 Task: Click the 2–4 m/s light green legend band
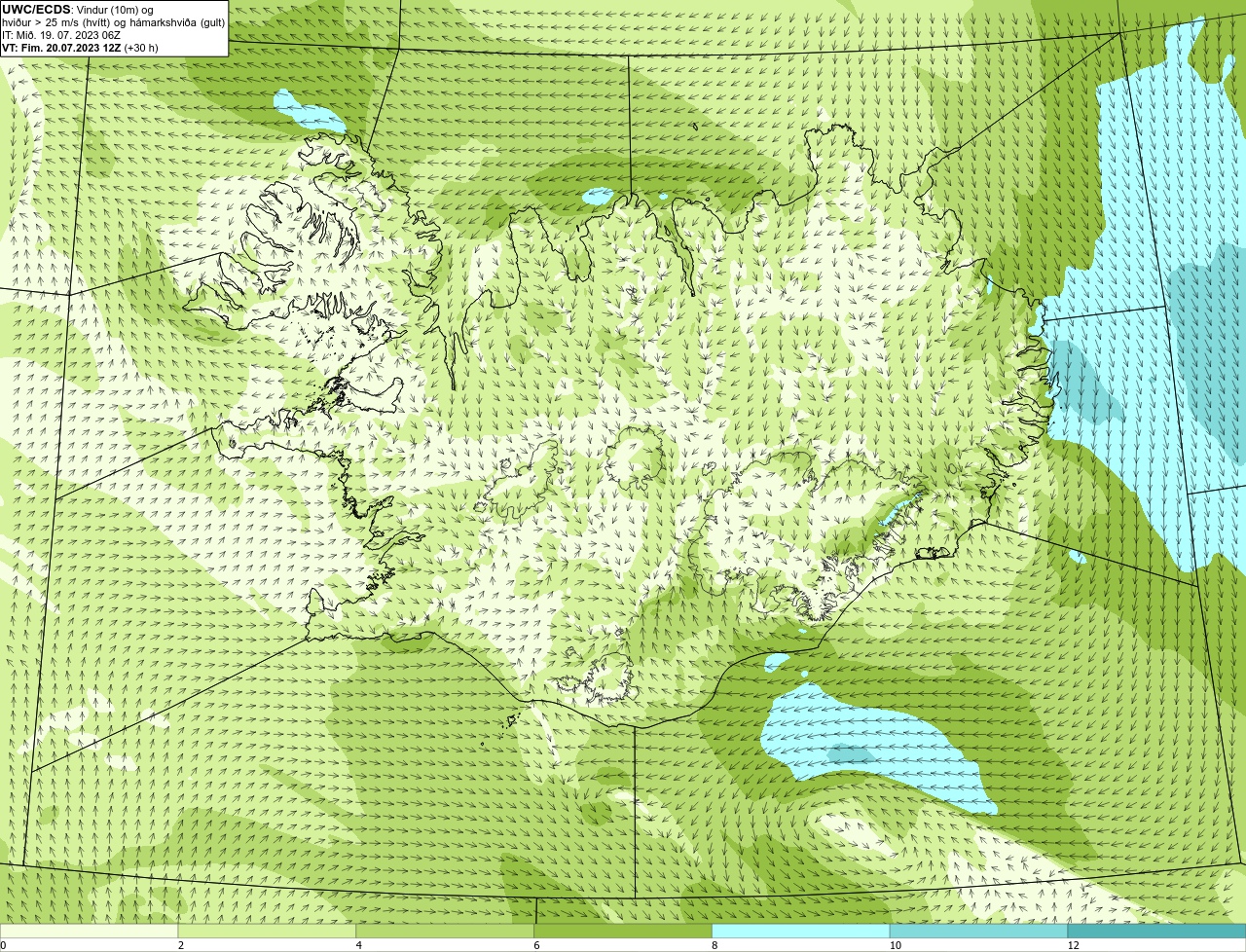pyautogui.click(x=268, y=932)
